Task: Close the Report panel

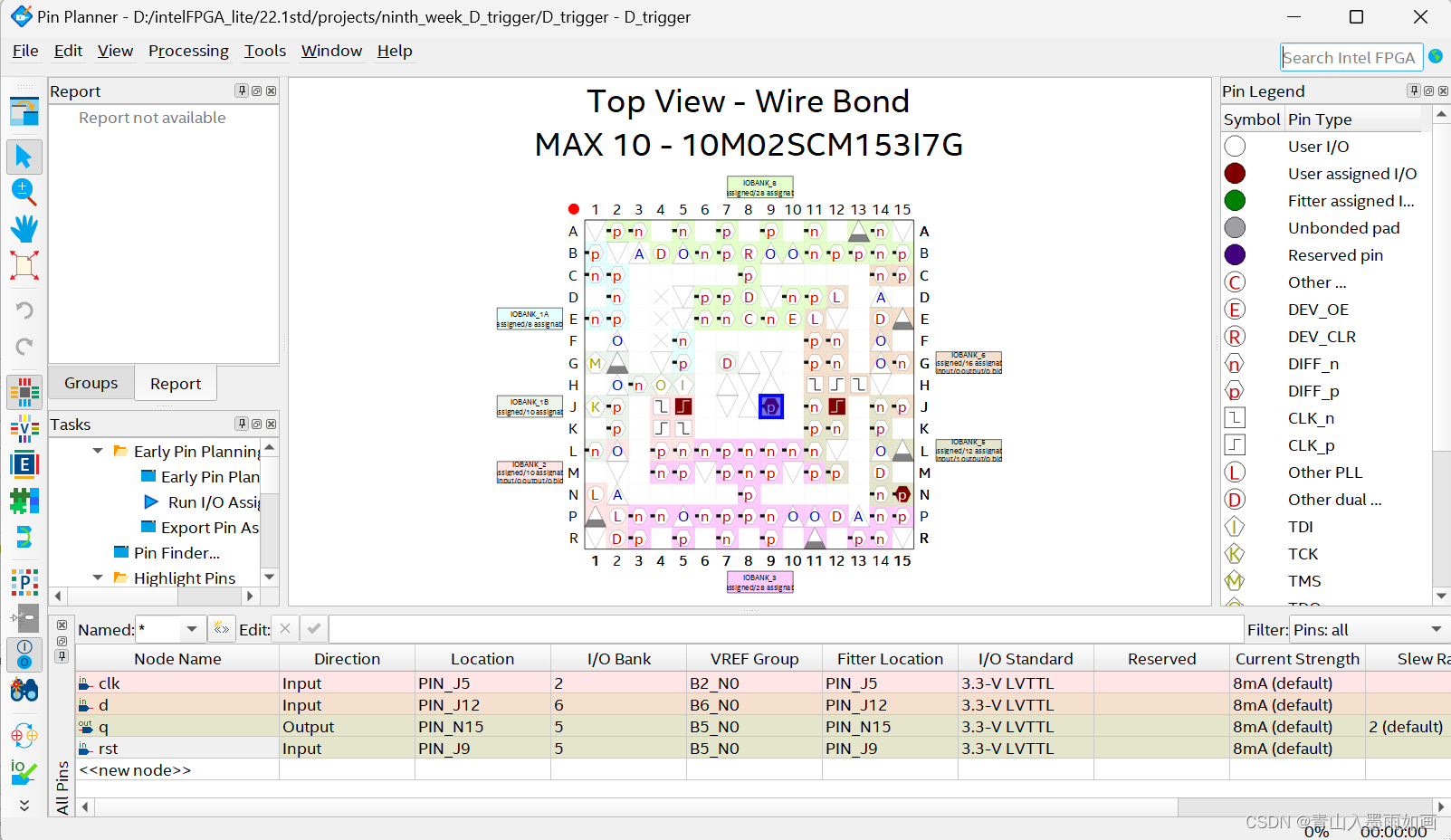Action: pos(271,91)
